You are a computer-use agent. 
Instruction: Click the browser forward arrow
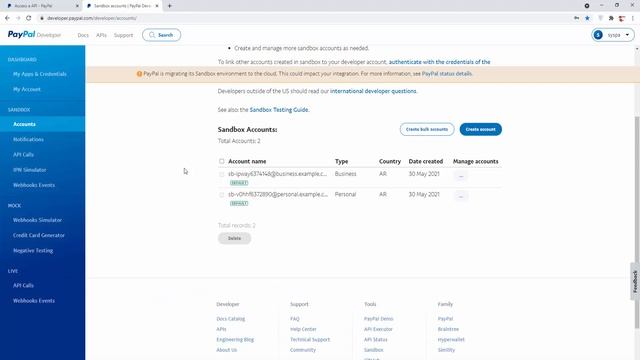click(x=18, y=18)
